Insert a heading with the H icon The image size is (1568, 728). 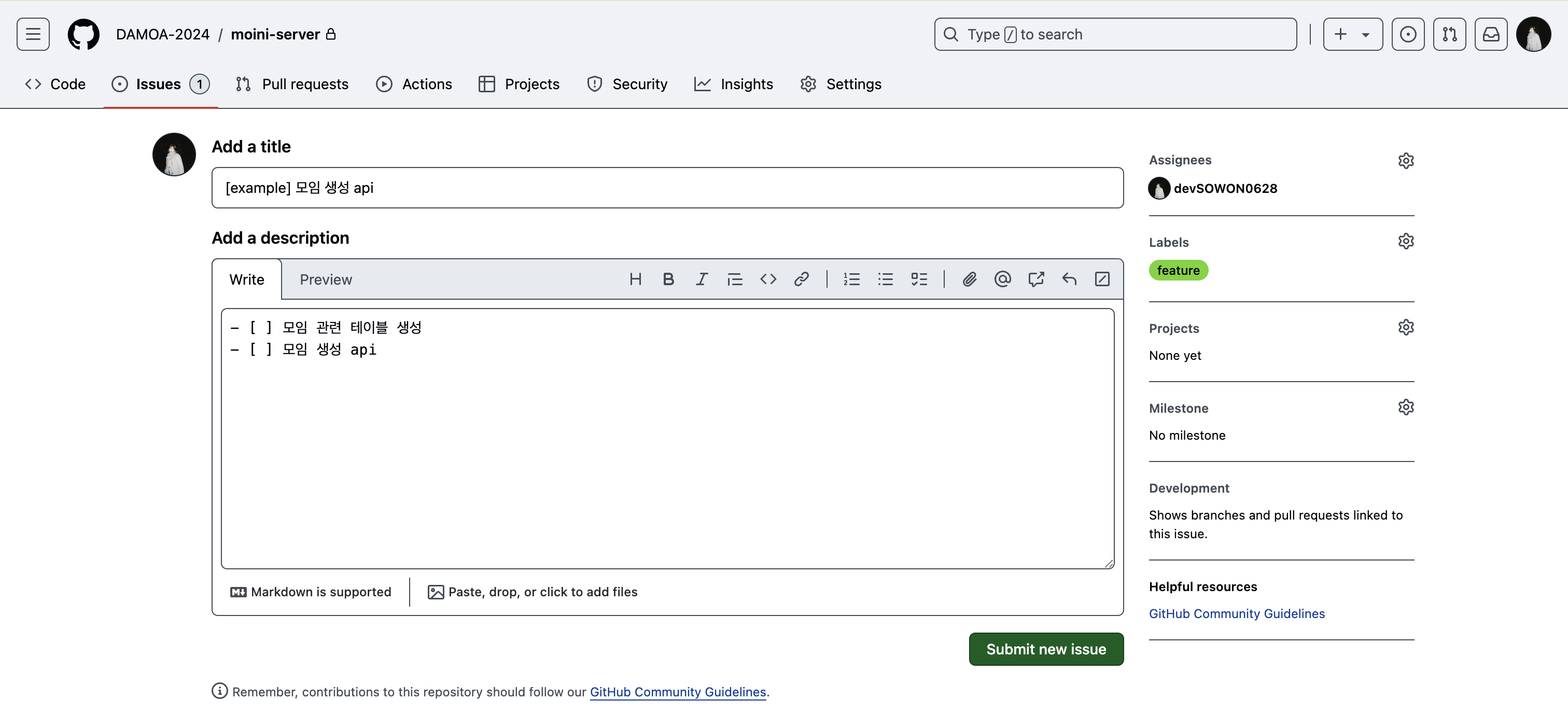point(635,279)
